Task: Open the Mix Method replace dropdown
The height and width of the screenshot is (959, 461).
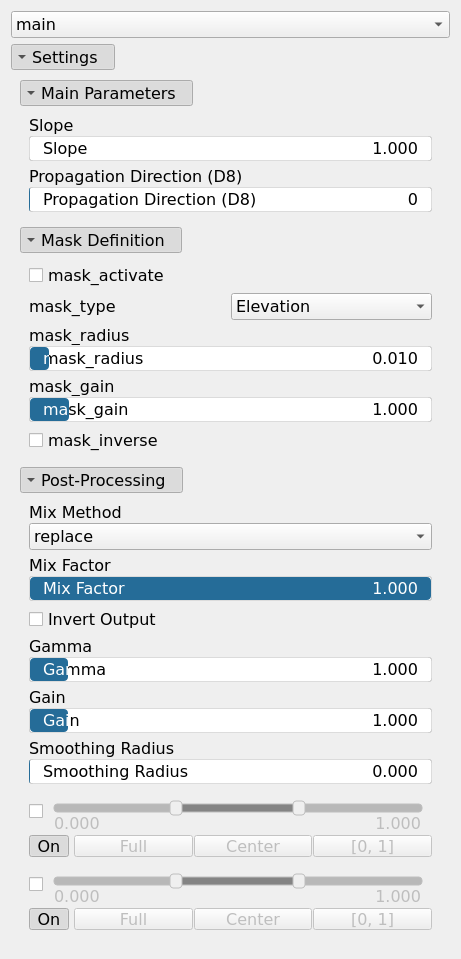Action: pos(230,536)
